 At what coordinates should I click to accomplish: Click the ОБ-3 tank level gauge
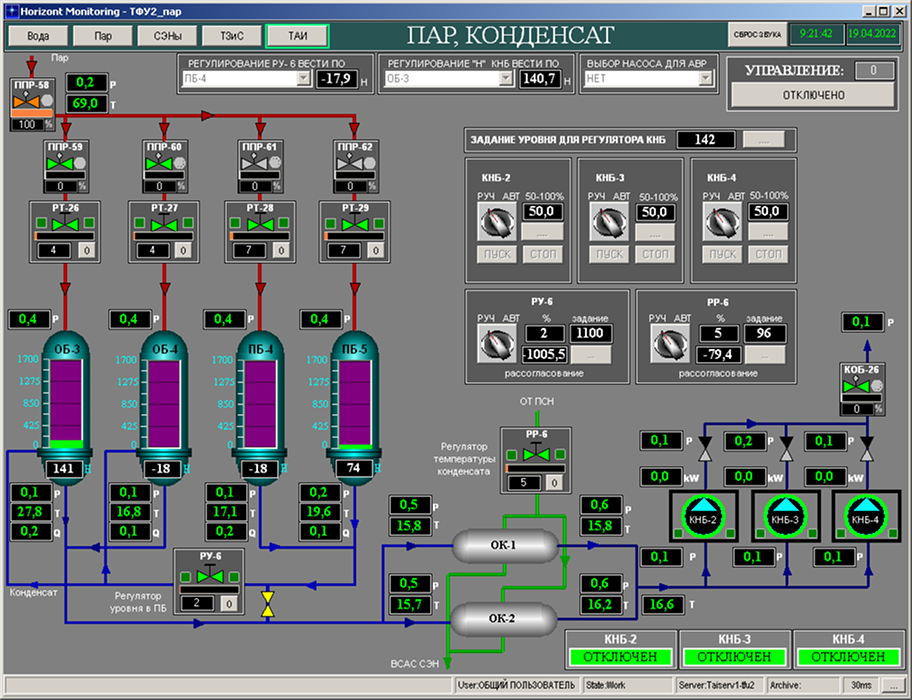(67, 400)
